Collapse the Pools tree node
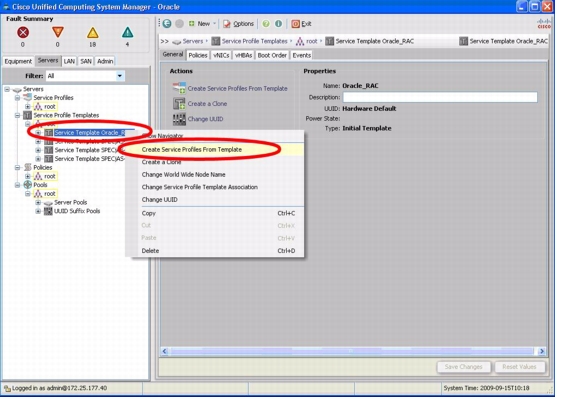 (18, 185)
